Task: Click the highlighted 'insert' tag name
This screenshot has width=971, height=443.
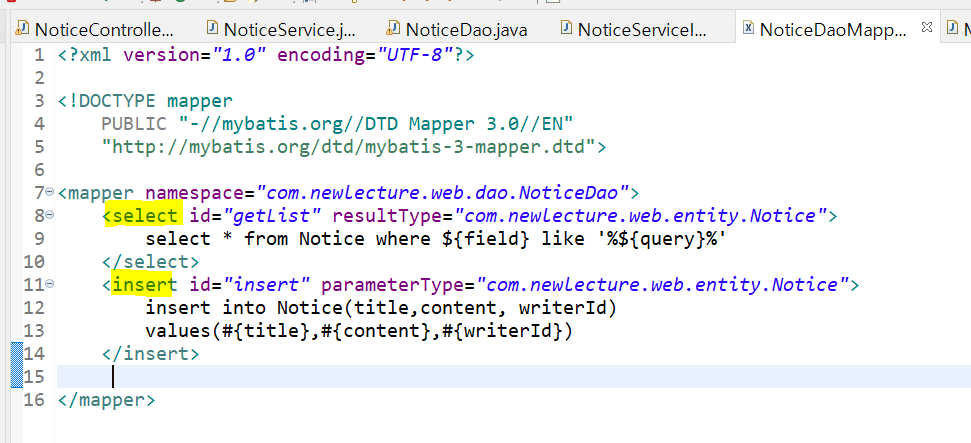Action: click(x=146, y=284)
